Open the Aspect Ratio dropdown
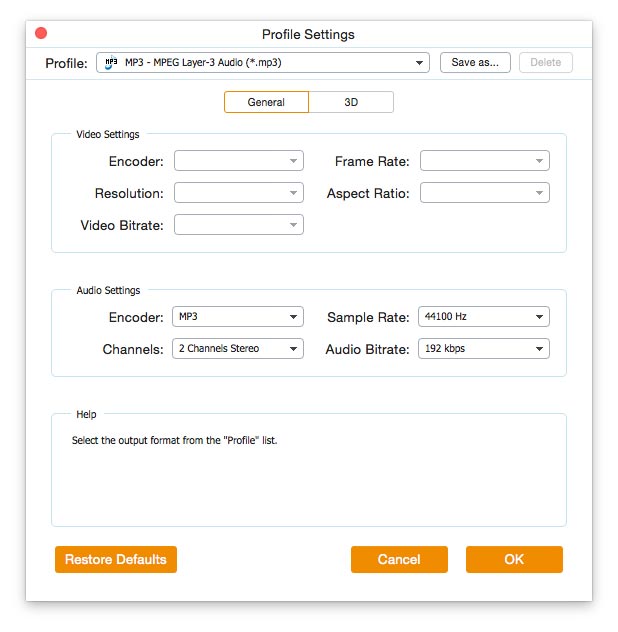 484,193
